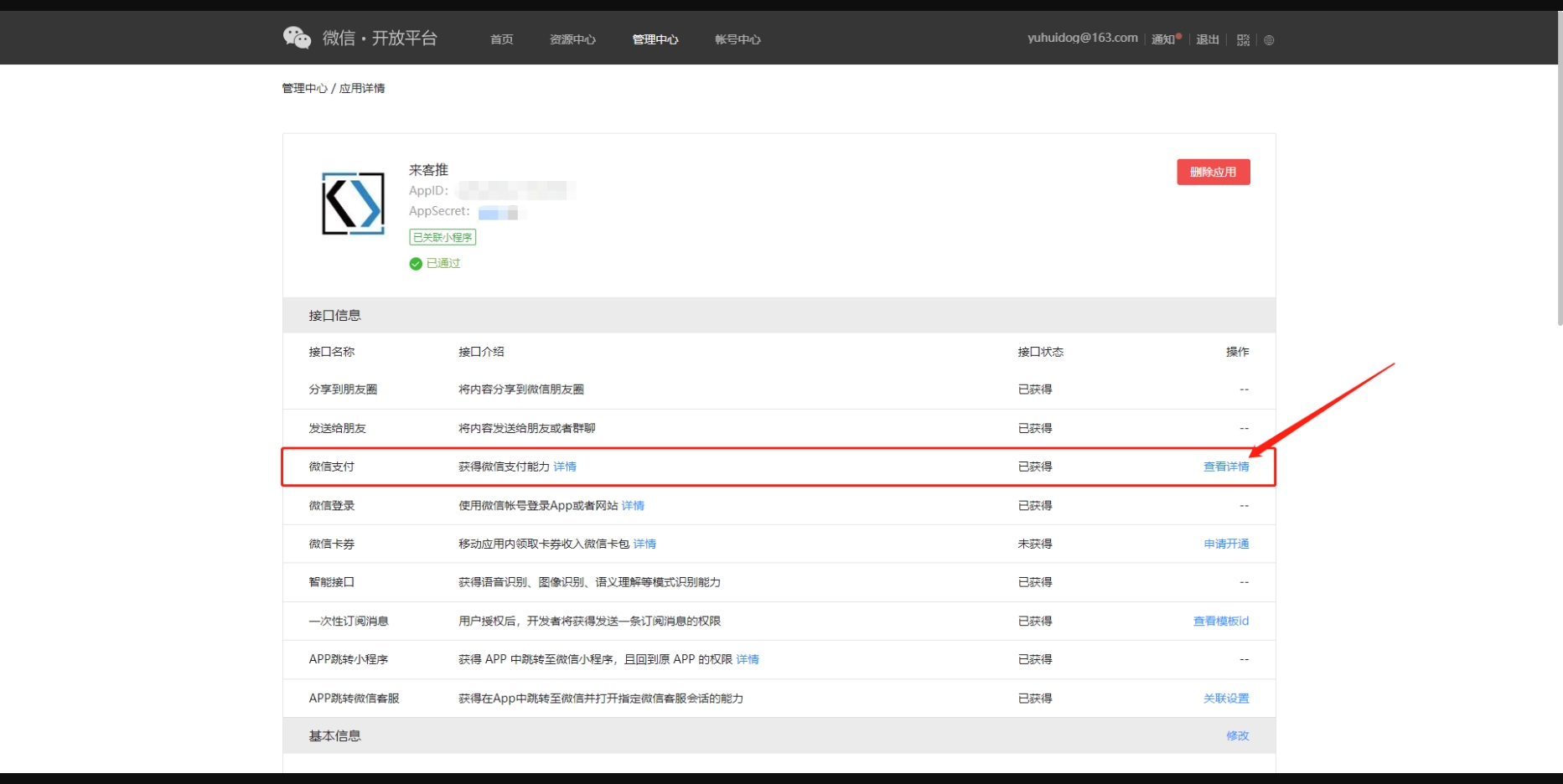Screen dimensions: 1563x784
Task: Click 关联设置 for APP跳转微信客服
Action: pyautogui.click(x=1225, y=698)
